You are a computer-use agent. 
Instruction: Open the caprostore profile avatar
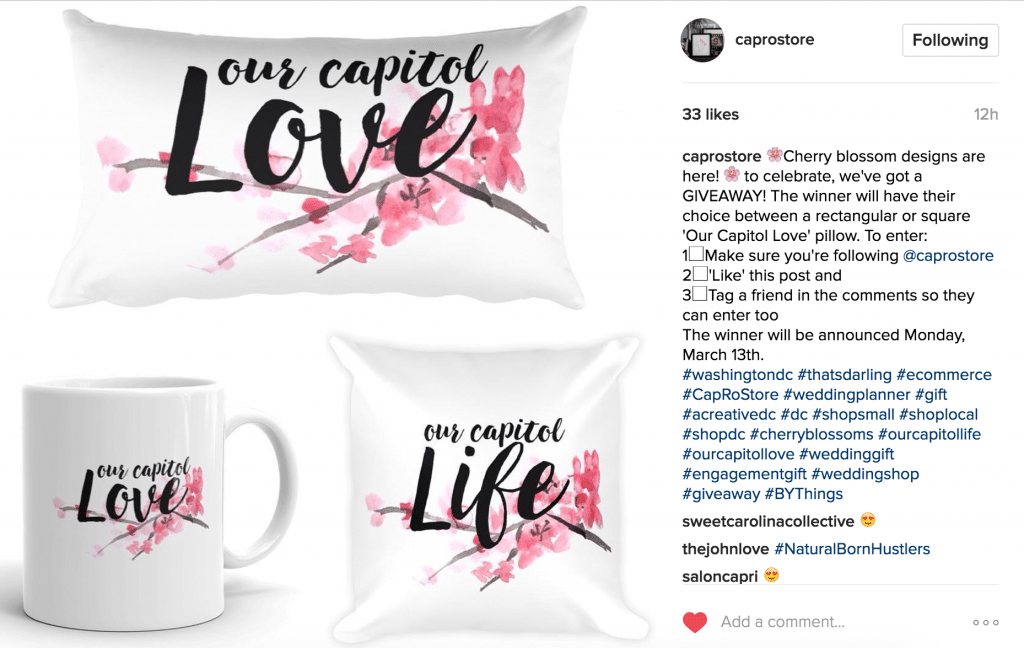[x=703, y=40]
